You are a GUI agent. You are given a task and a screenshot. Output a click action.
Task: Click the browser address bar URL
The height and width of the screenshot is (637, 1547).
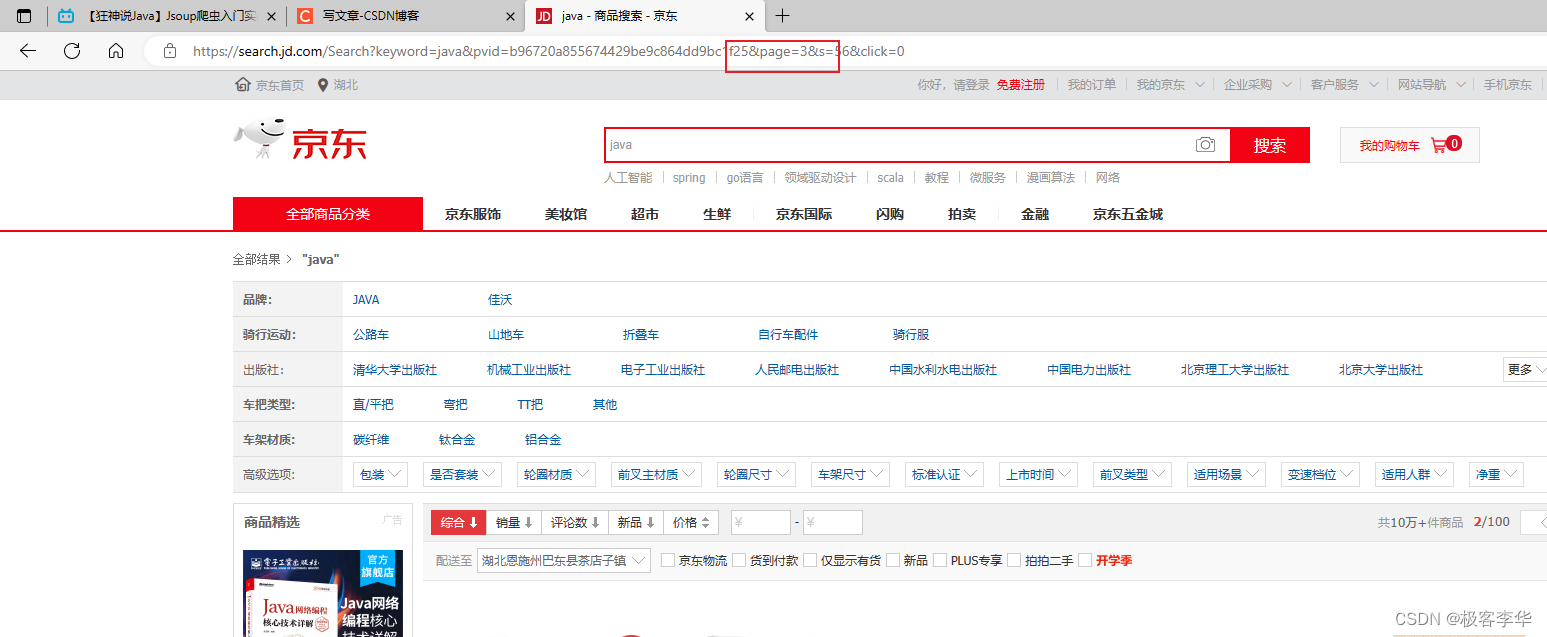click(x=548, y=51)
